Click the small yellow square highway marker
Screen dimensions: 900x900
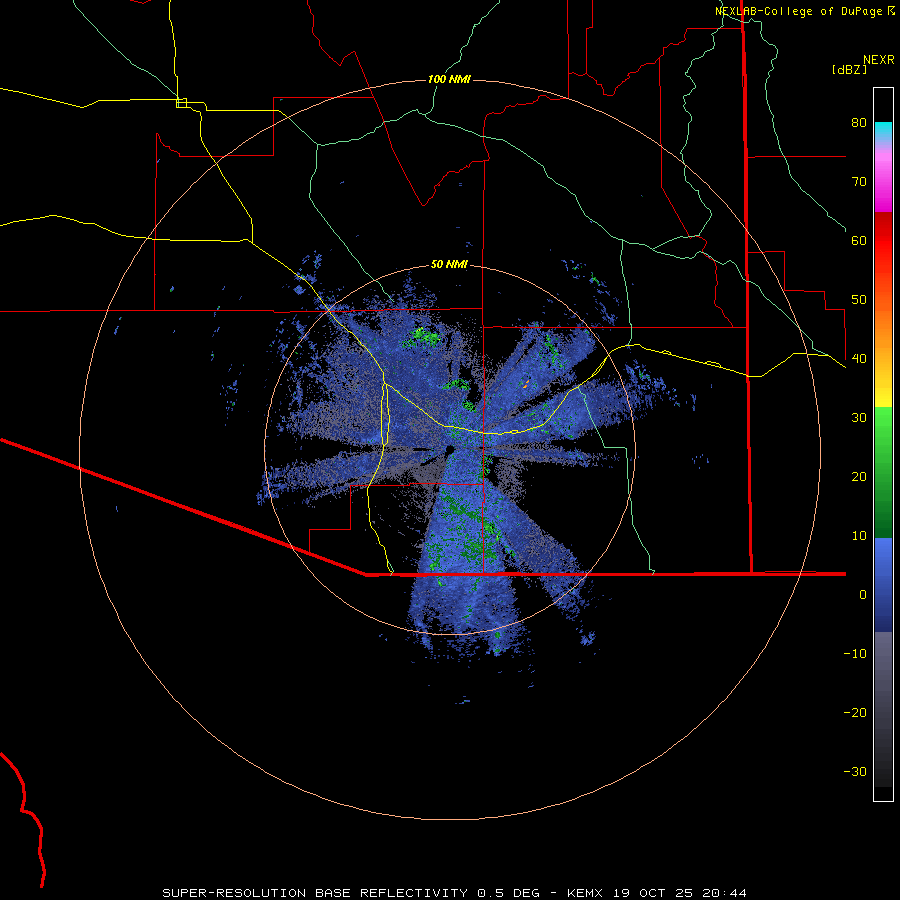point(181,103)
